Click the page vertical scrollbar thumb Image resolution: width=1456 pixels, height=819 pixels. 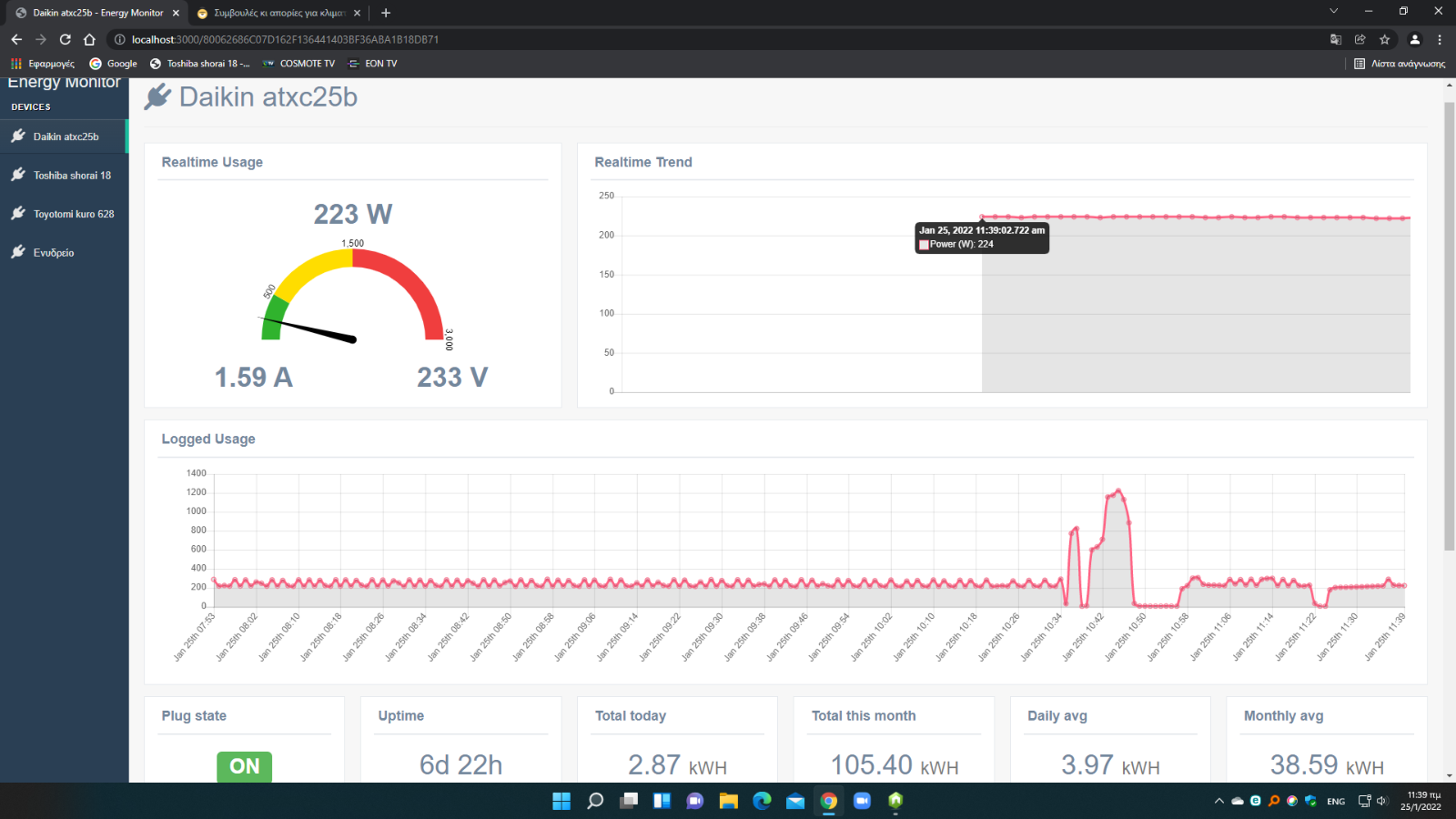pyautogui.click(x=1450, y=326)
